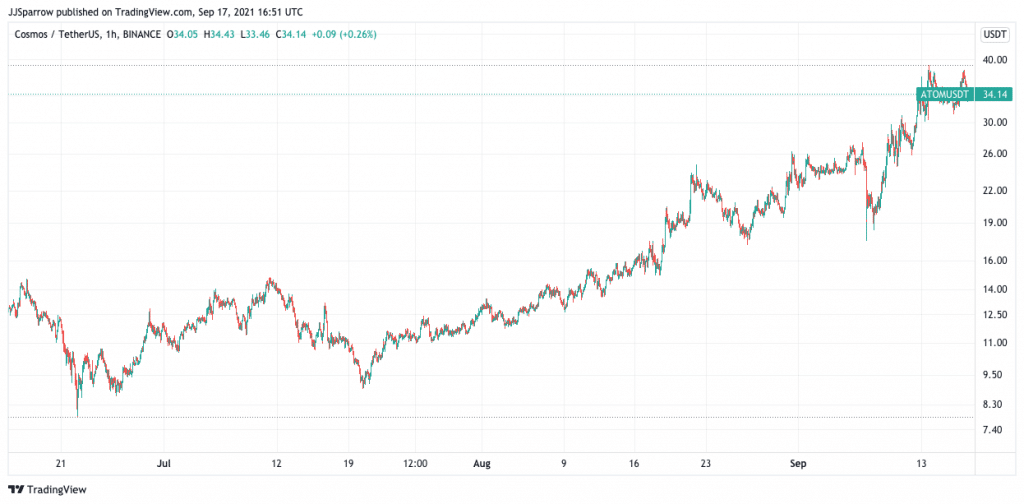Click the high value H34.43
The width and height of the screenshot is (1024, 504).
[220, 35]
